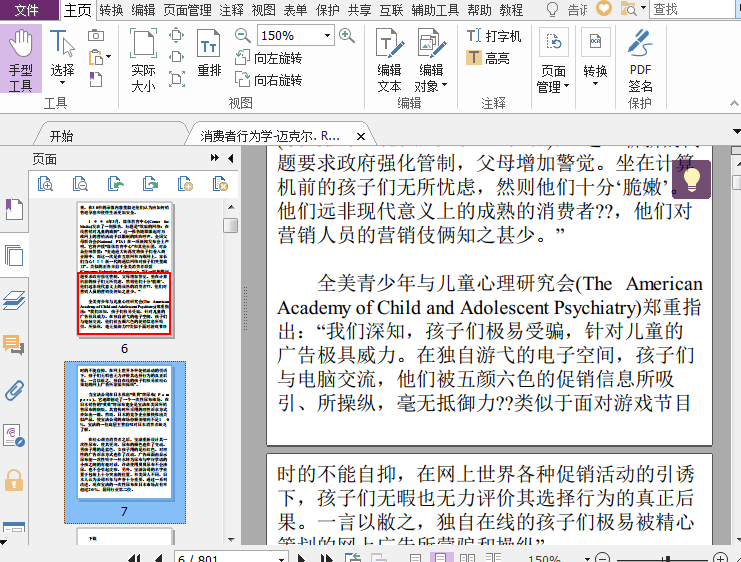The width and height of the screenshot is (741, 562).
Task: Open the security lock panel in the sidebar
Action: coord(14,479)
